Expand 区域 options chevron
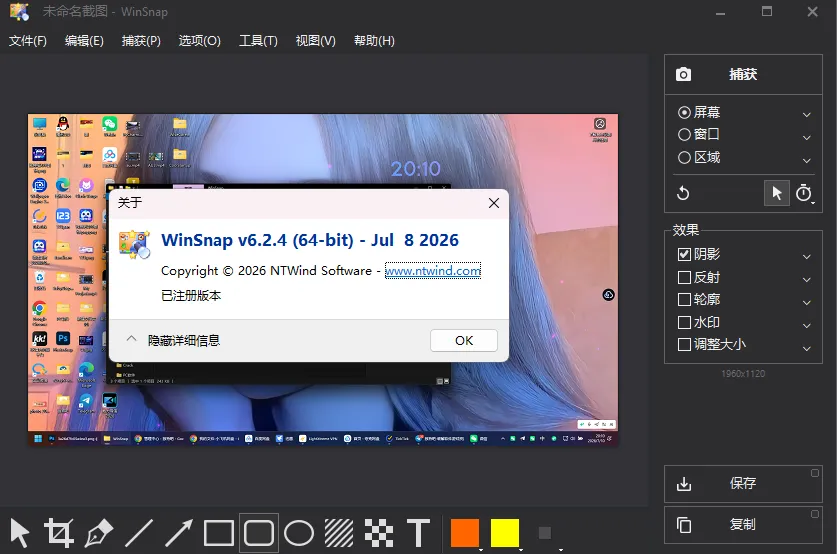Image resolution: width=837 pixels, height=554 pixels. (x=807, y=161)
